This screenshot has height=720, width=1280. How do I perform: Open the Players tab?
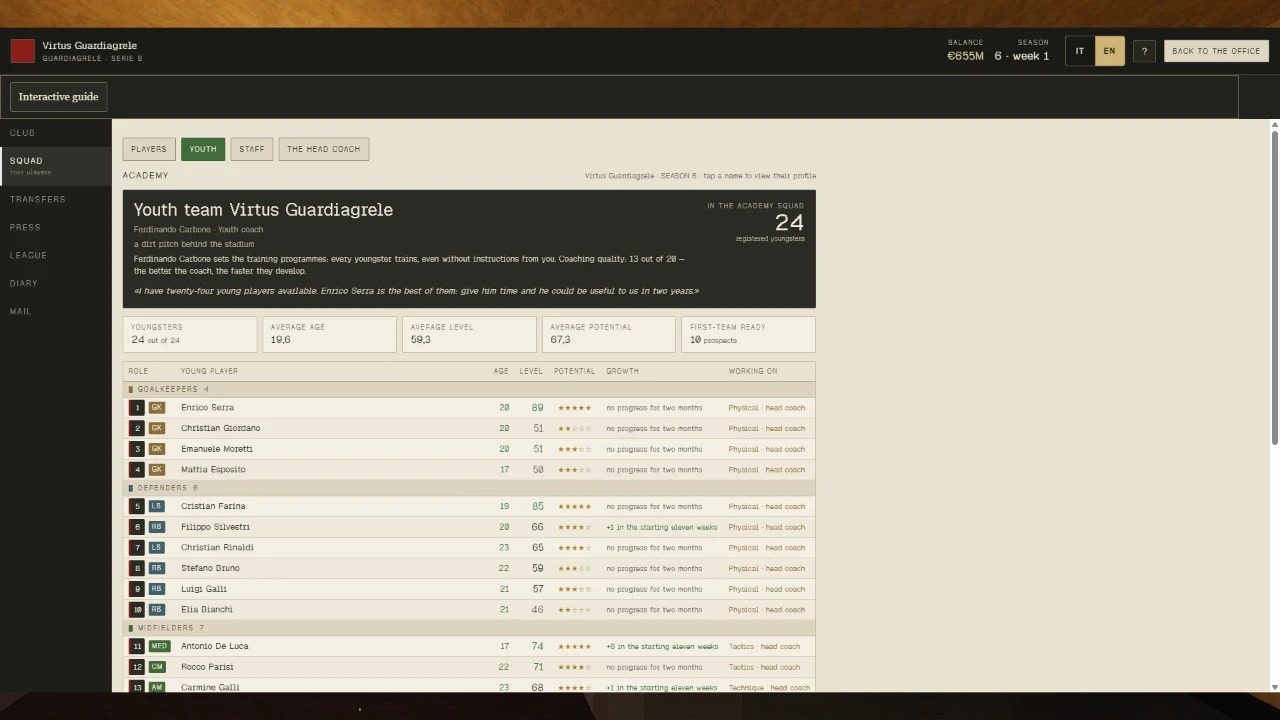149,149
